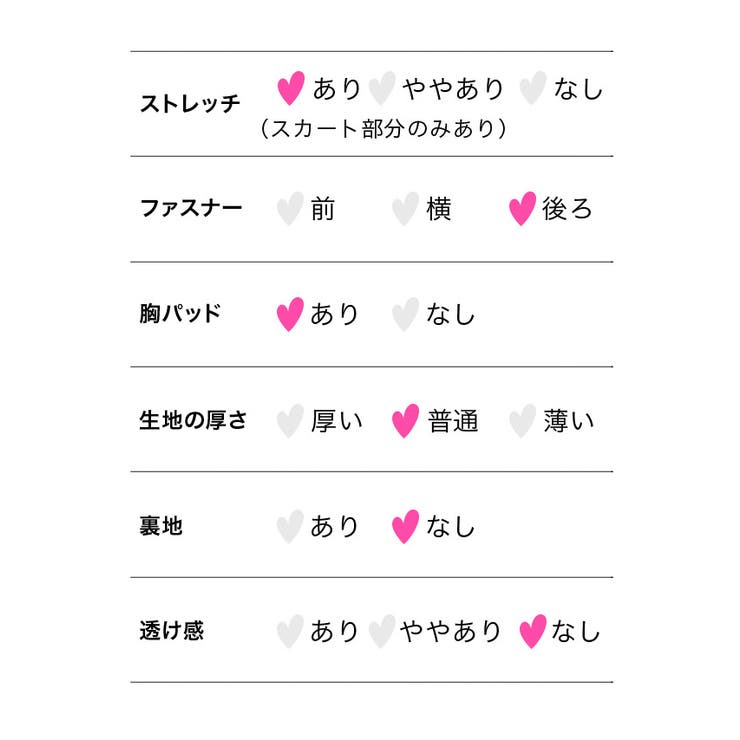
Task: Select the gray heart for ファスナー 横
Action: click(x=405, y=209)
